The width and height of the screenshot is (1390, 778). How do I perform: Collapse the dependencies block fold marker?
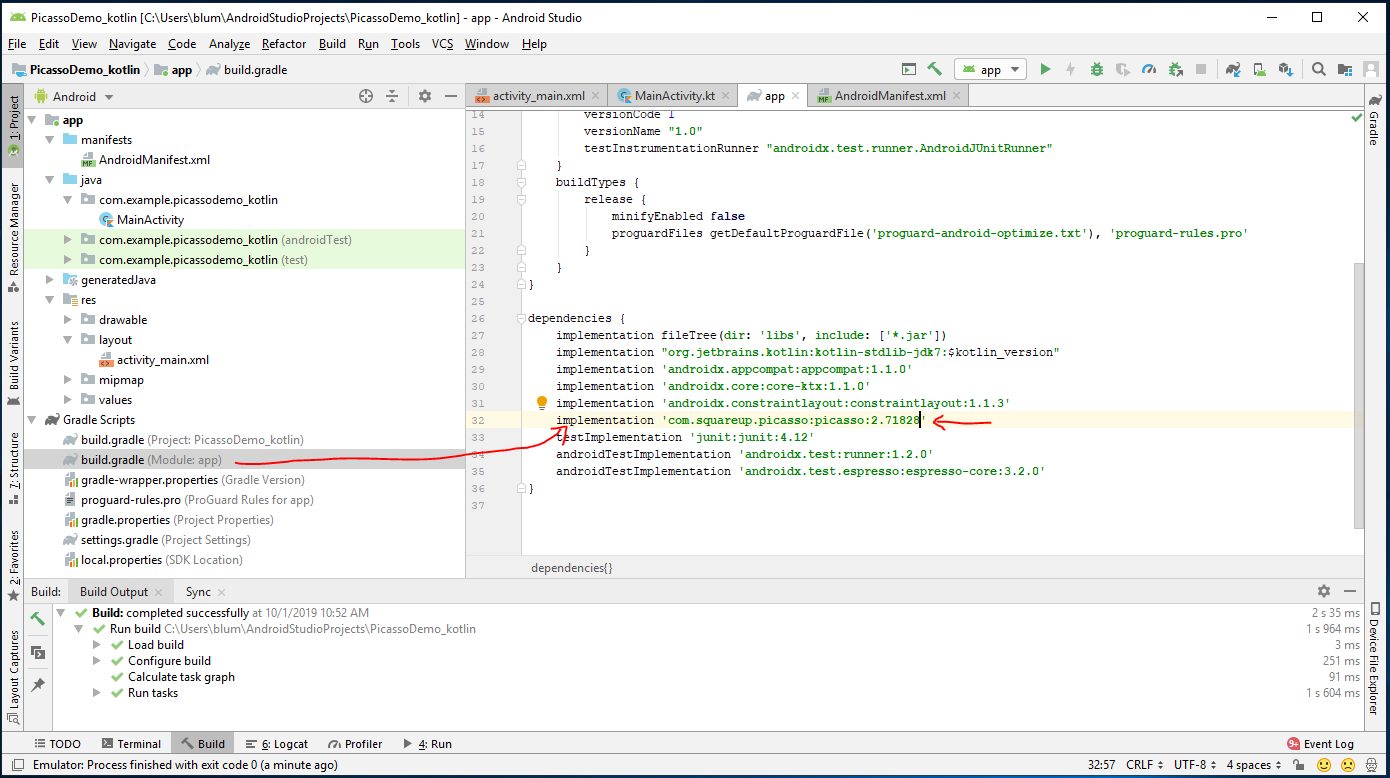click(521, 318)
